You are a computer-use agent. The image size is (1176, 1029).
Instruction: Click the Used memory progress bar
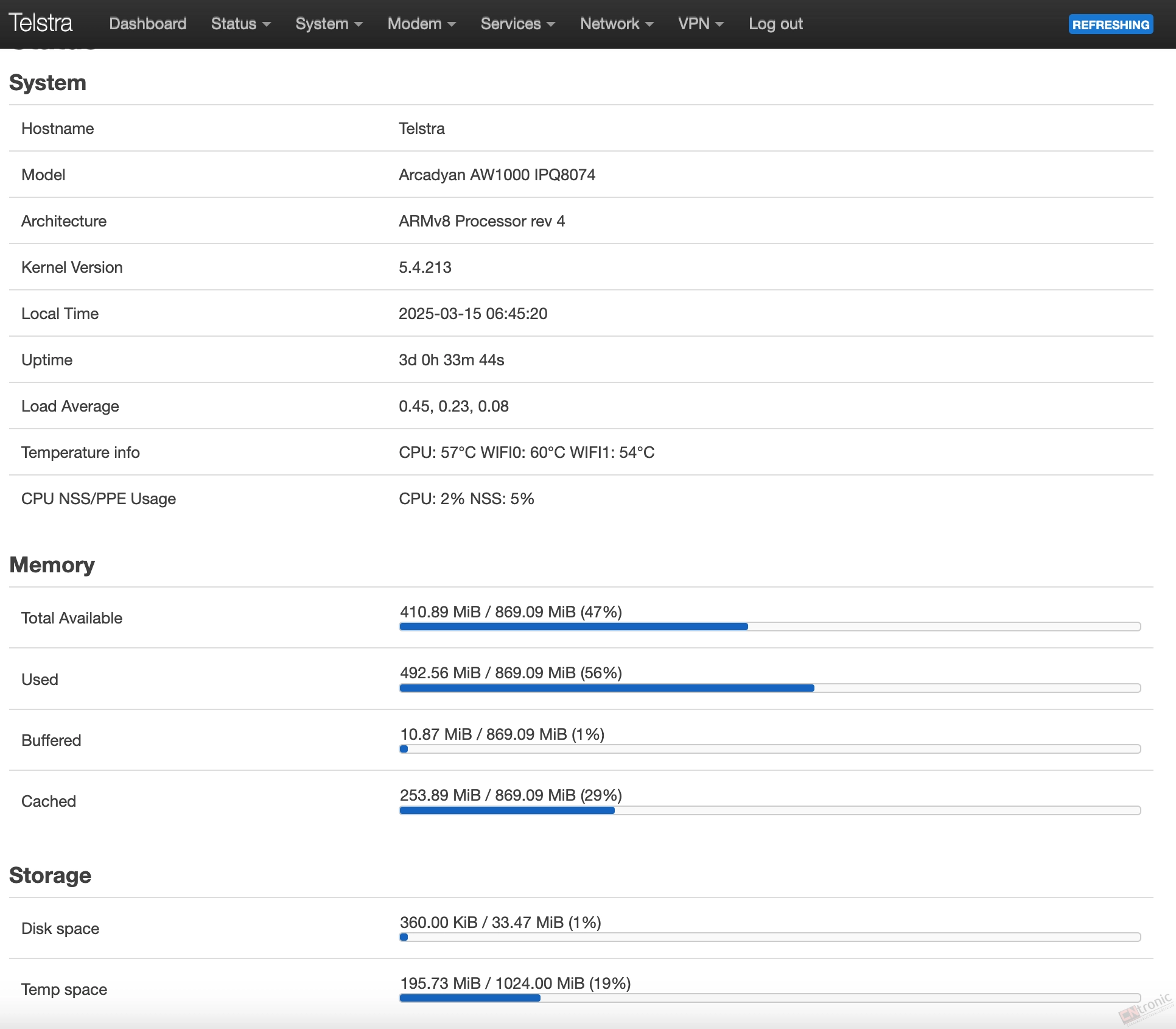tap(770, 688)
